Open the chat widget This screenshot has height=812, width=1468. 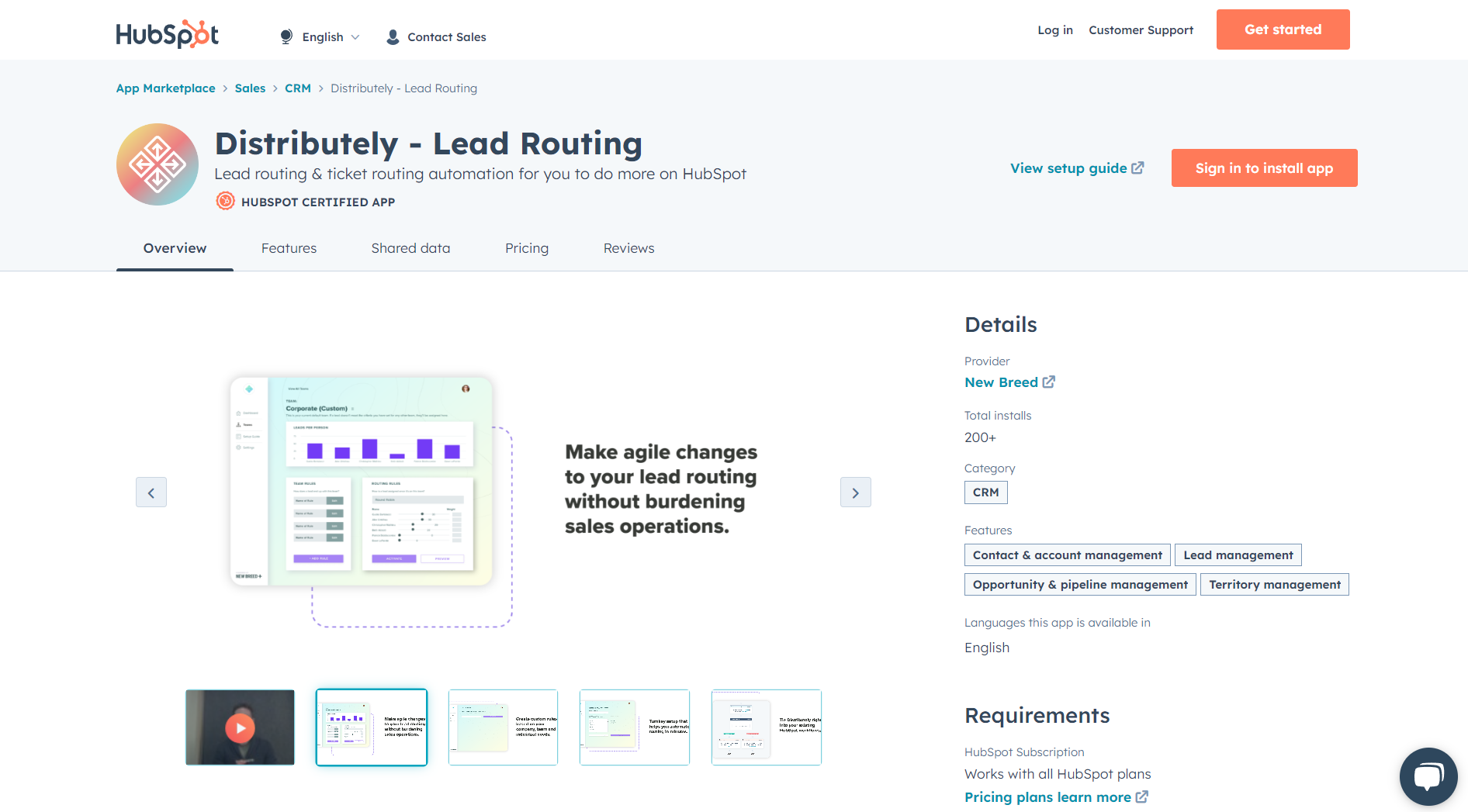click(x=1428, y=776)
